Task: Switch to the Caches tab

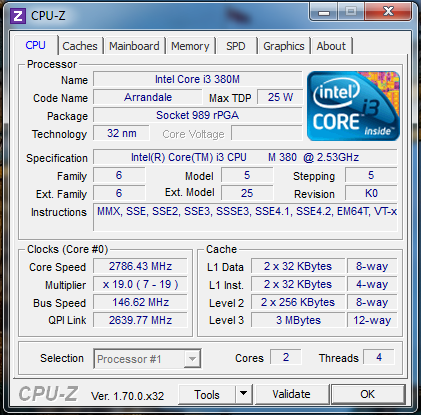Action: [x=80, y=46]
